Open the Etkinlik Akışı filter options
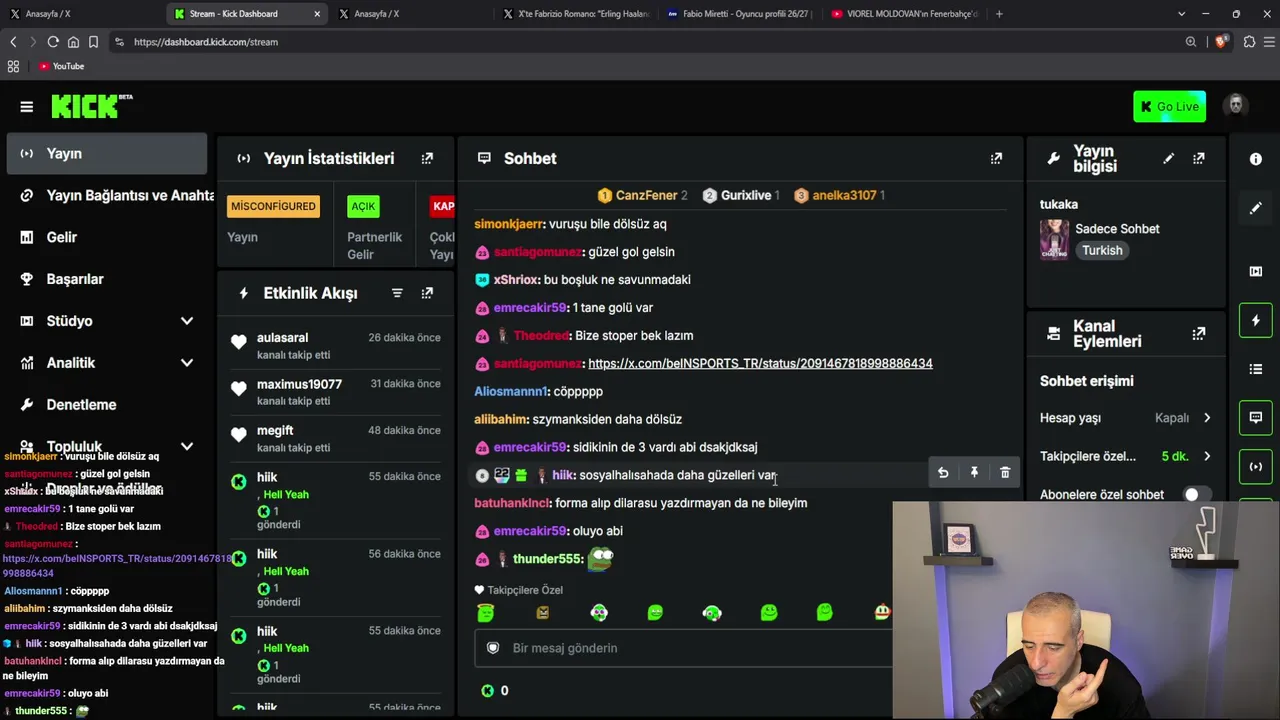 397,293
